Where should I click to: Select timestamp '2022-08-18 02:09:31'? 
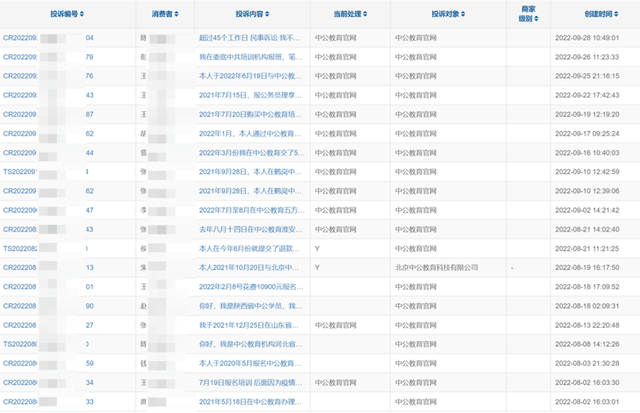point(587,306)
